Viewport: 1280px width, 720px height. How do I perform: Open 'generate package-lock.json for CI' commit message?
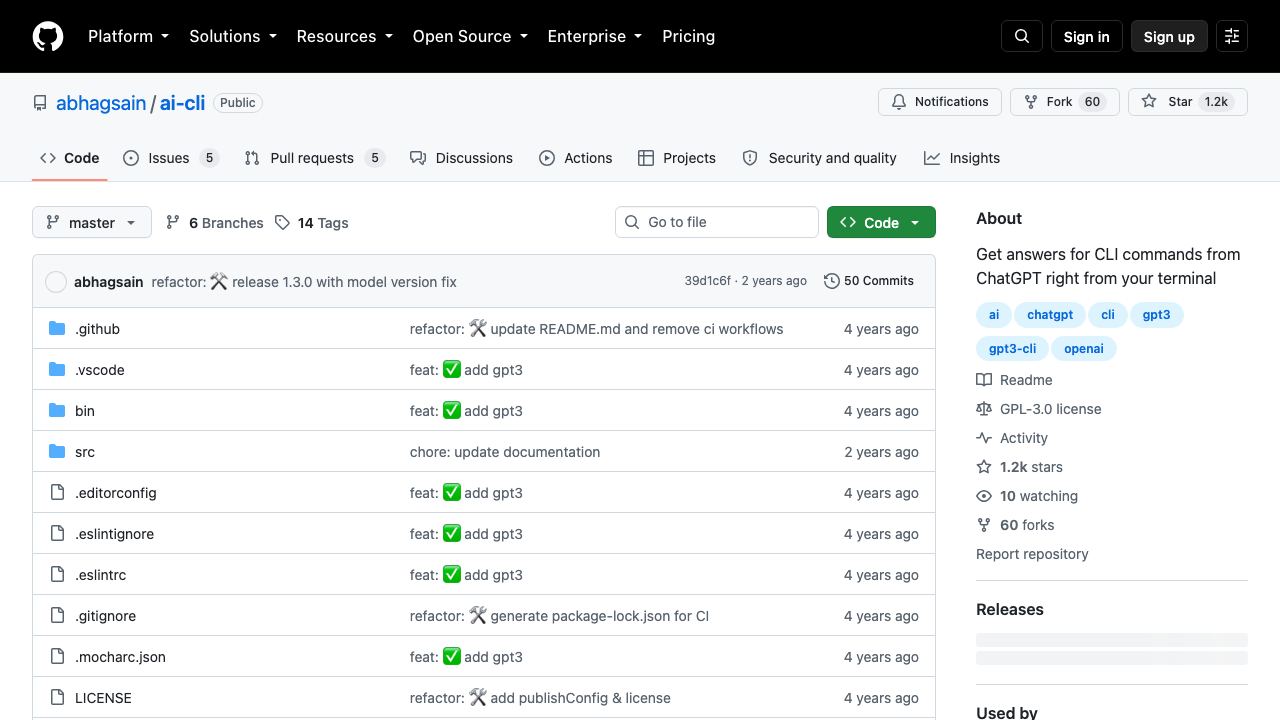[599, 616]
